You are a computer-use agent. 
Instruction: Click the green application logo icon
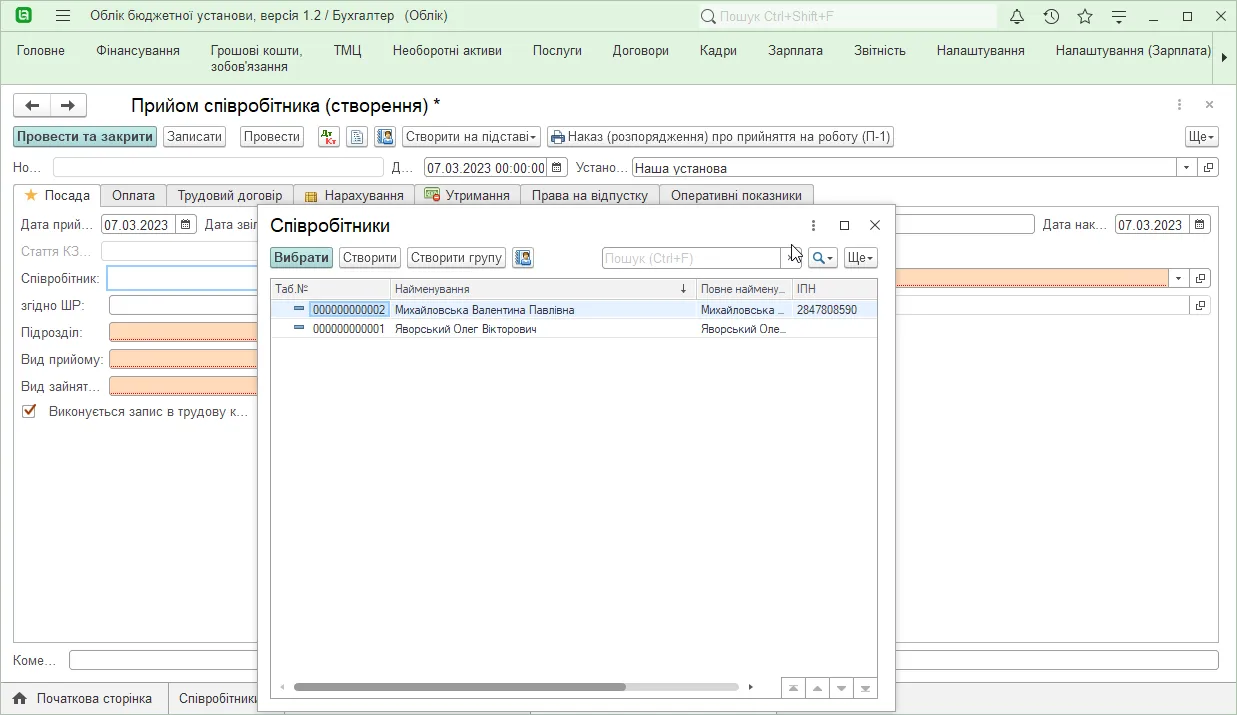(23, 16)
